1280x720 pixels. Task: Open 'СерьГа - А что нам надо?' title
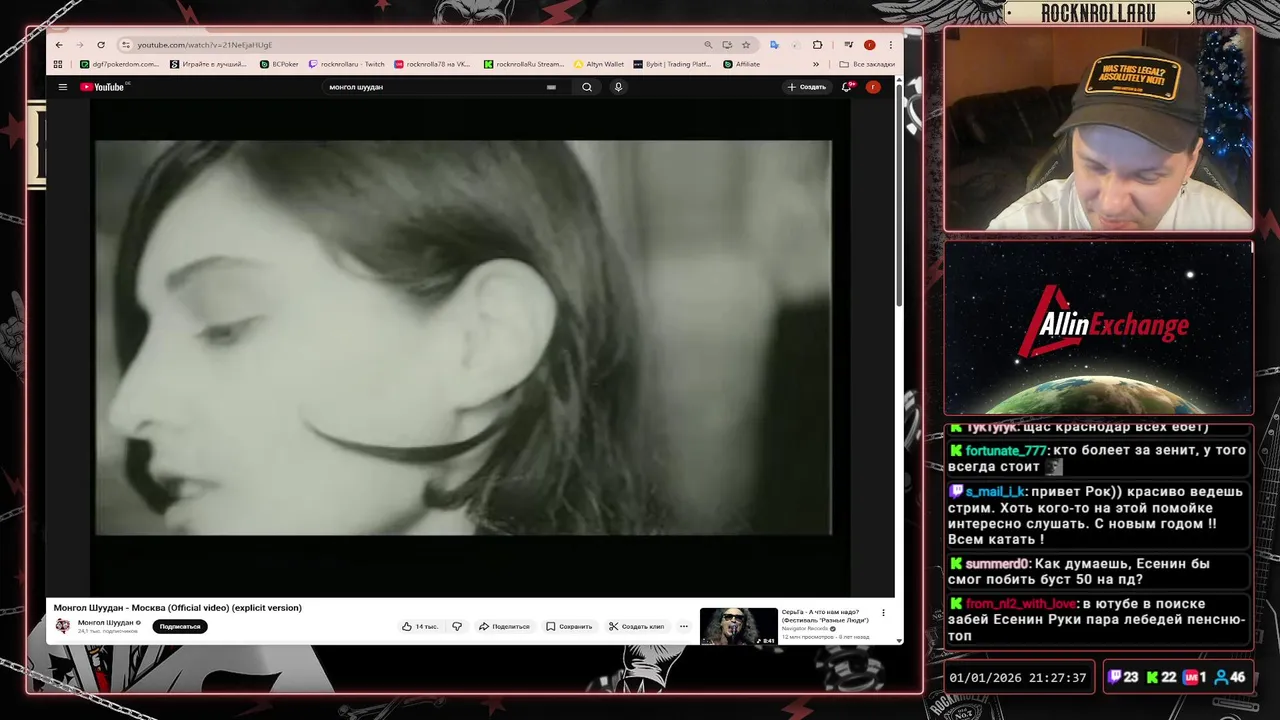[825, 616]
